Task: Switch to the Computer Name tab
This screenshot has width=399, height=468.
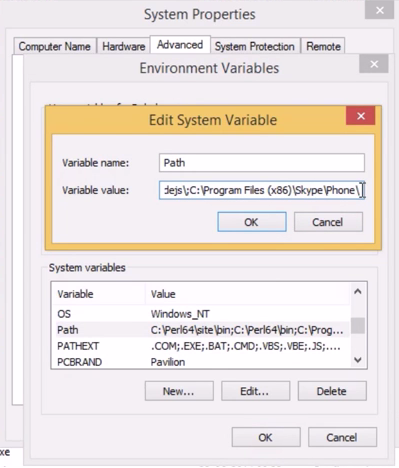Action: coord(55,46)
